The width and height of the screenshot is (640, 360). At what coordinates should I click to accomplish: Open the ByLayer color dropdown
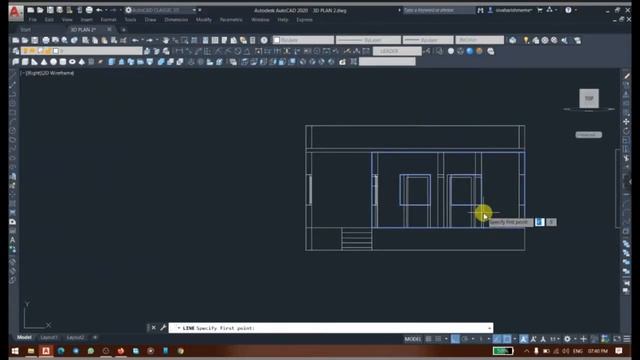tap(303, 40)
